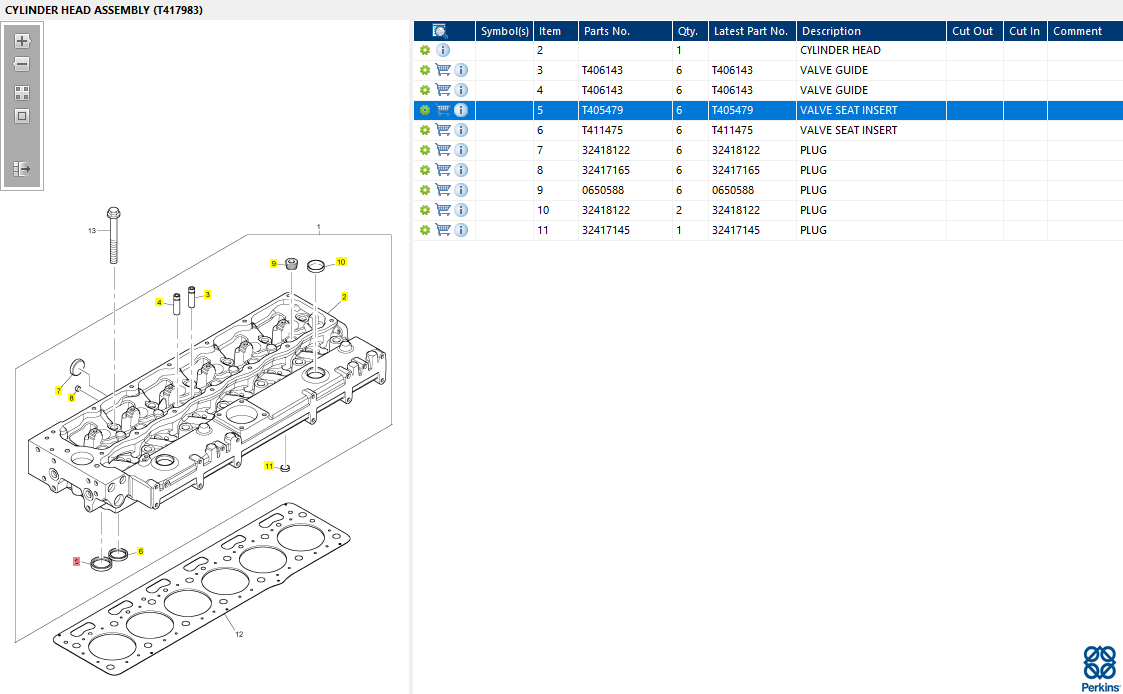Select callout 9 on the diagram
The image size is (1123, 694).
[x=274, y=264]
